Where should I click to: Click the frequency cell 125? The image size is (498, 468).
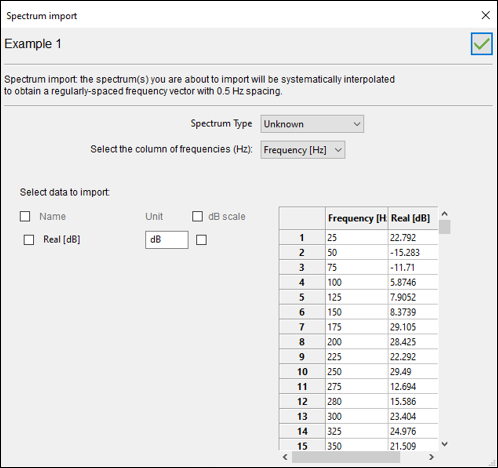tap(357, 297)
